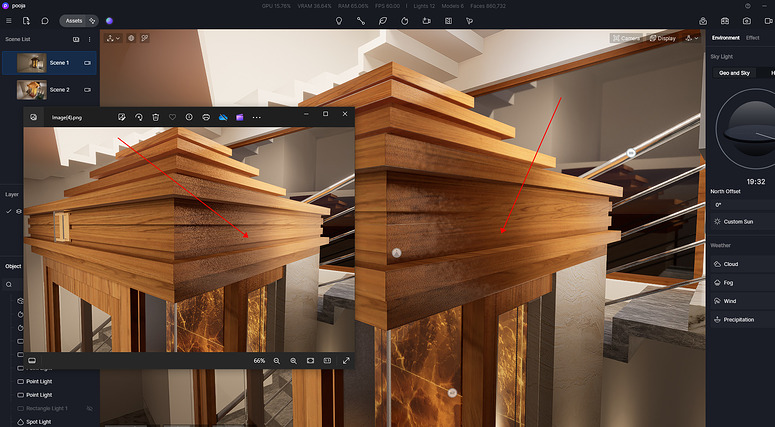Image resolution: width=775 pixels, height=427 pixels.
Task: Click the North Offset input field
Action: (x=742, y=205)
